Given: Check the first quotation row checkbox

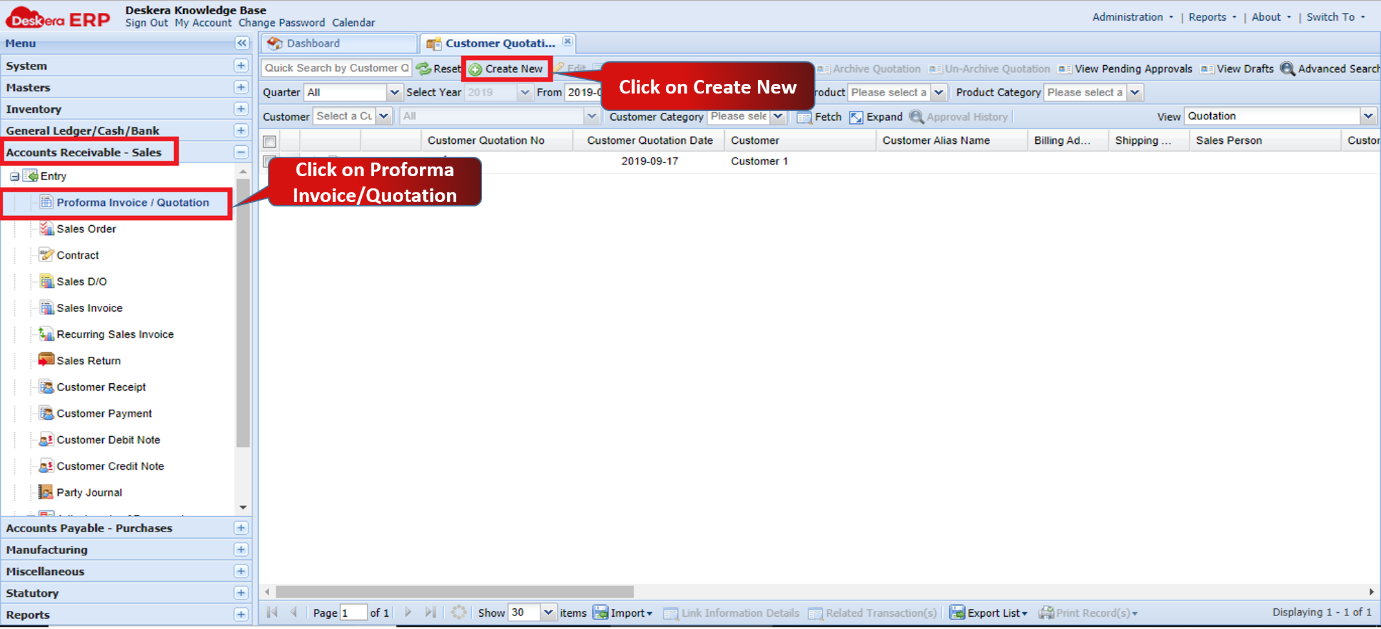Looking at the screenshot, I should 269,161.
